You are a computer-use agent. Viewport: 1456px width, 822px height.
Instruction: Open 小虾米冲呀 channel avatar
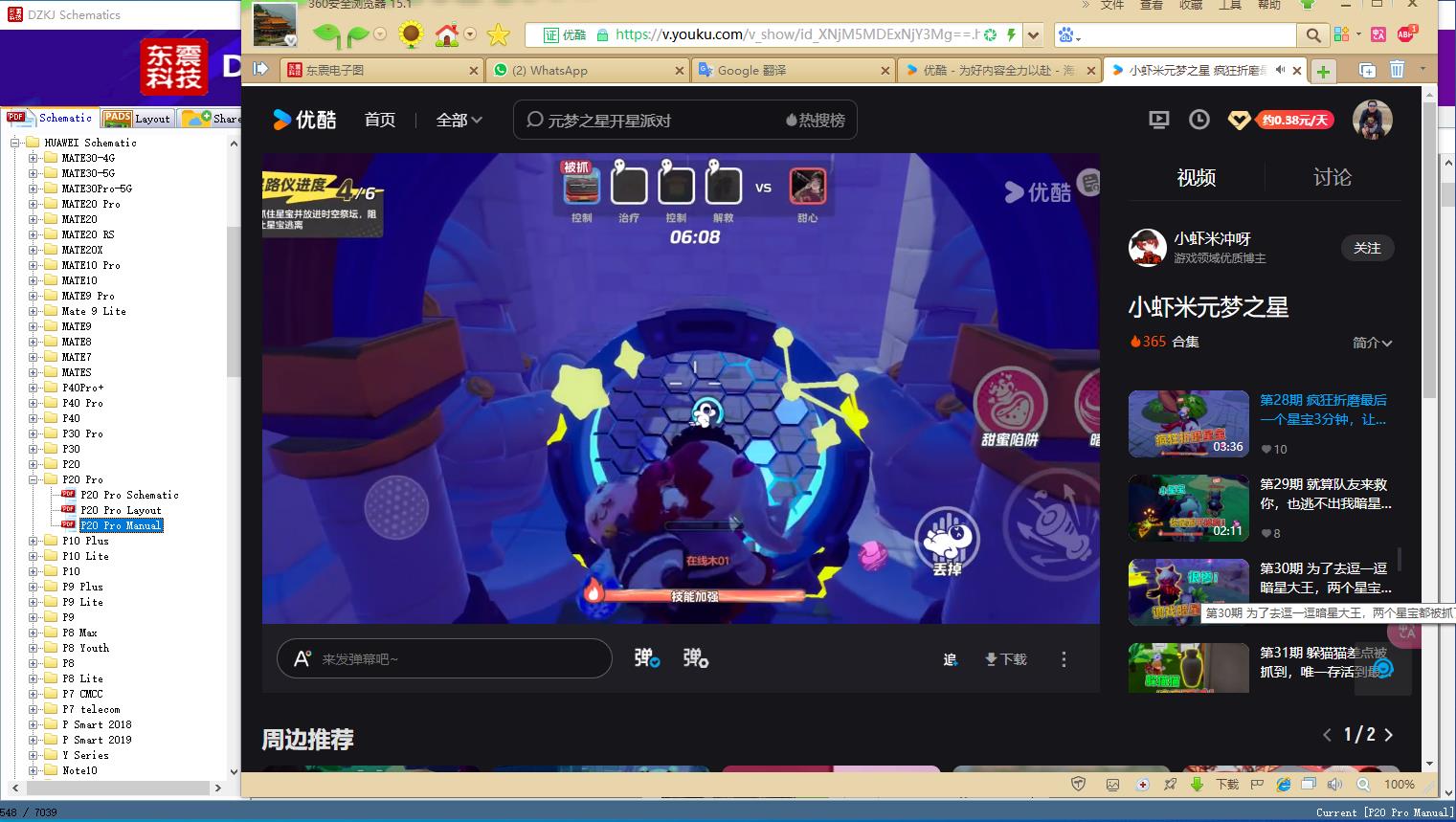1147,248
